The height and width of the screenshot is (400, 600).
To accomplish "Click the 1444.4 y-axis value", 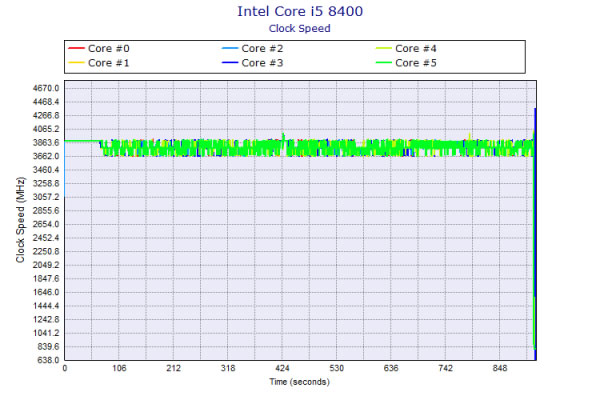I will point(46,306).
